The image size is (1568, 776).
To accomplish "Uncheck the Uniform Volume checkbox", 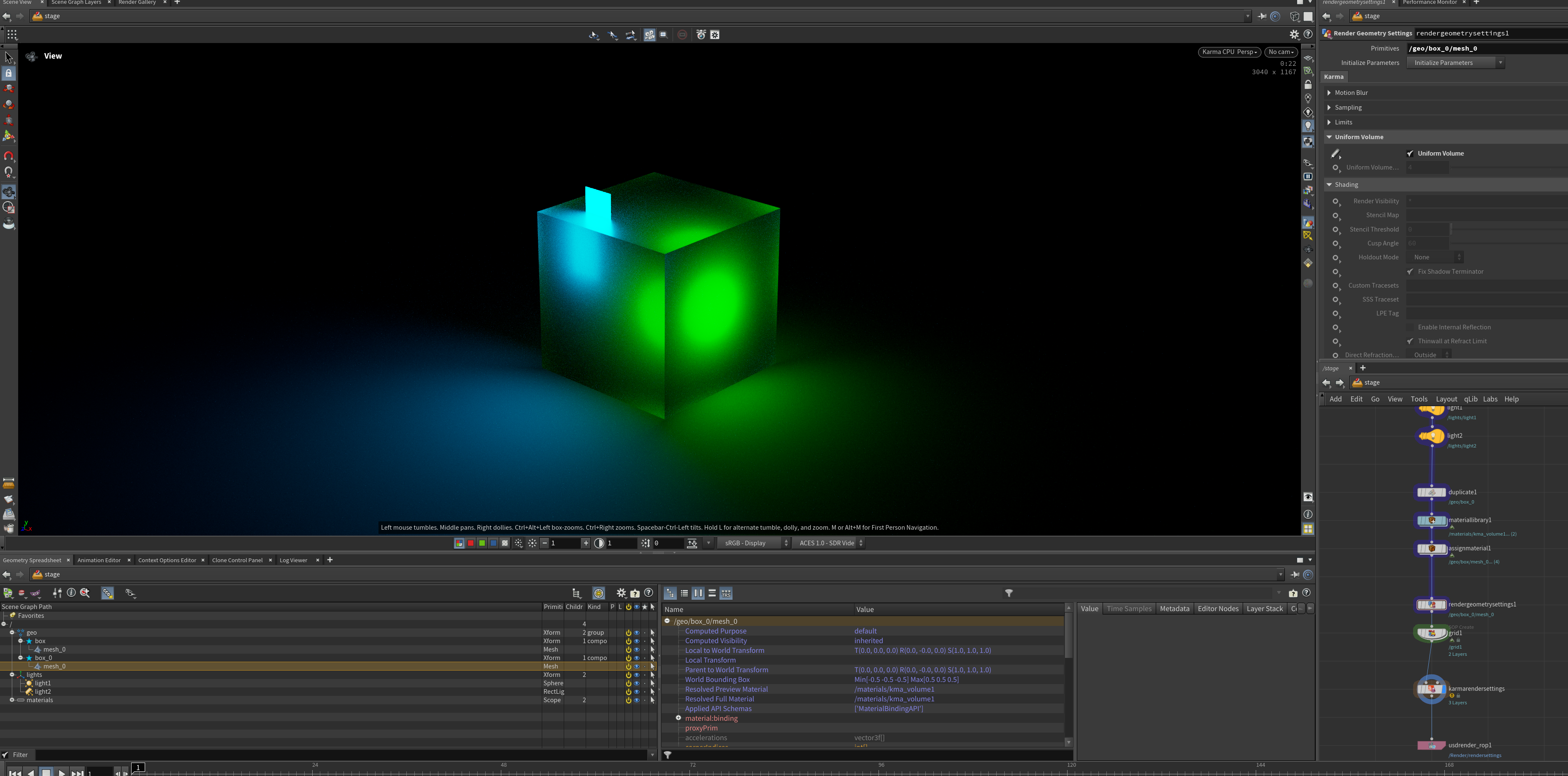I will 1410,153.
